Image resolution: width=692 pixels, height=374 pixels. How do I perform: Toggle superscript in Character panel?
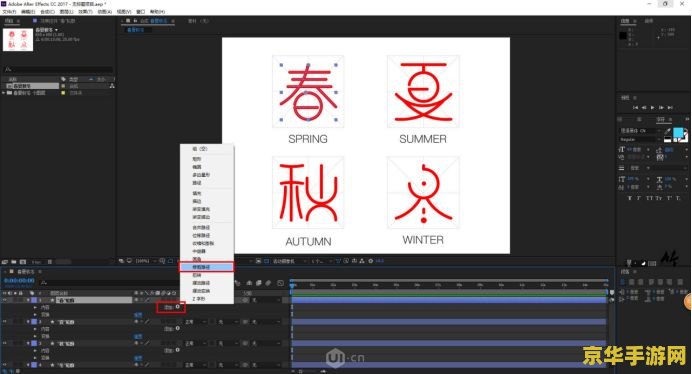click(x=668, y=198)
